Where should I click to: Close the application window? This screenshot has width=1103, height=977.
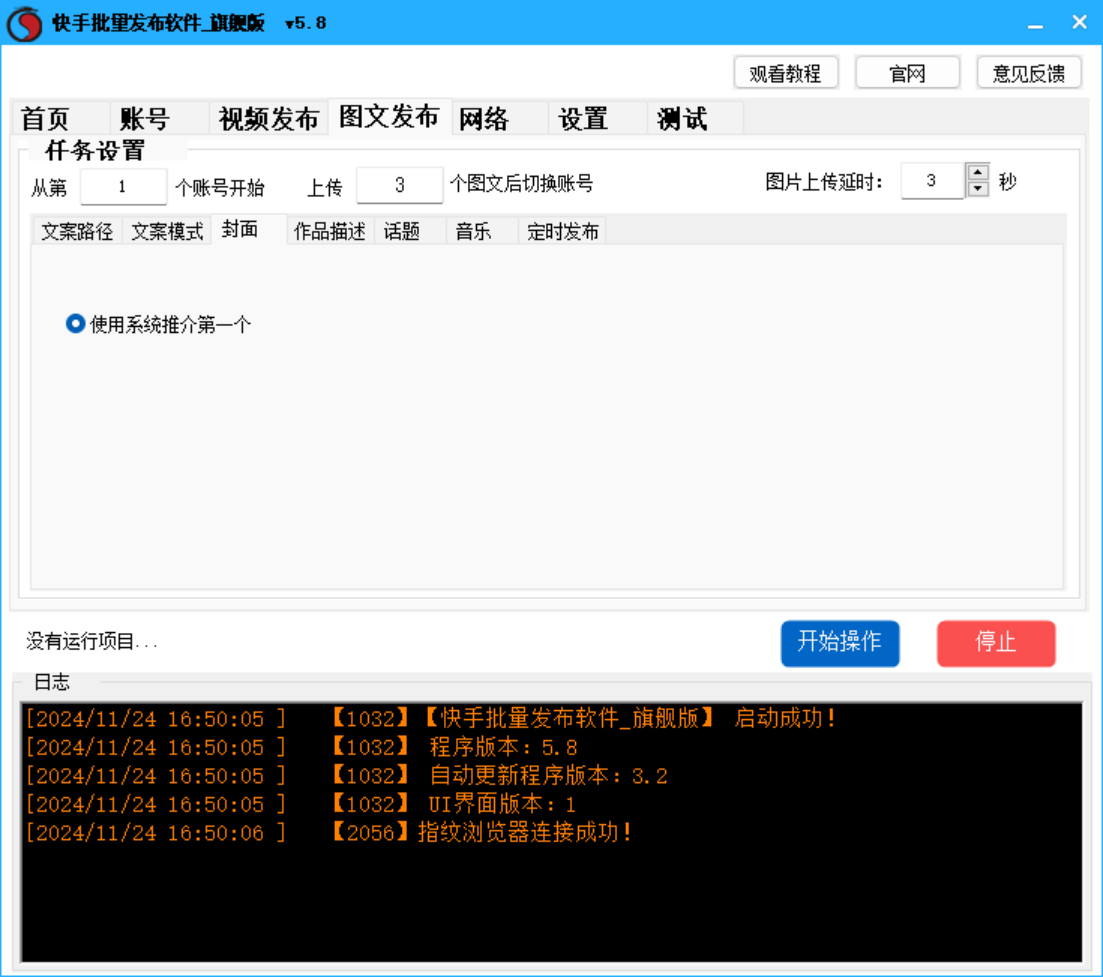click(x=1080, y=23)
